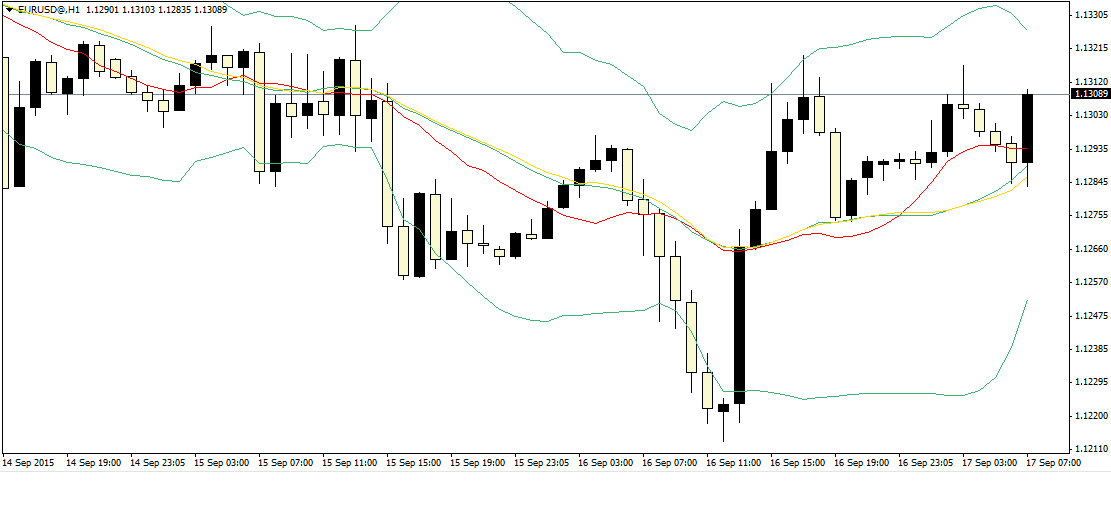Select the 1.12660 level on price axis
This screenshot has height=530, width=1111.
pos(1089,249)
